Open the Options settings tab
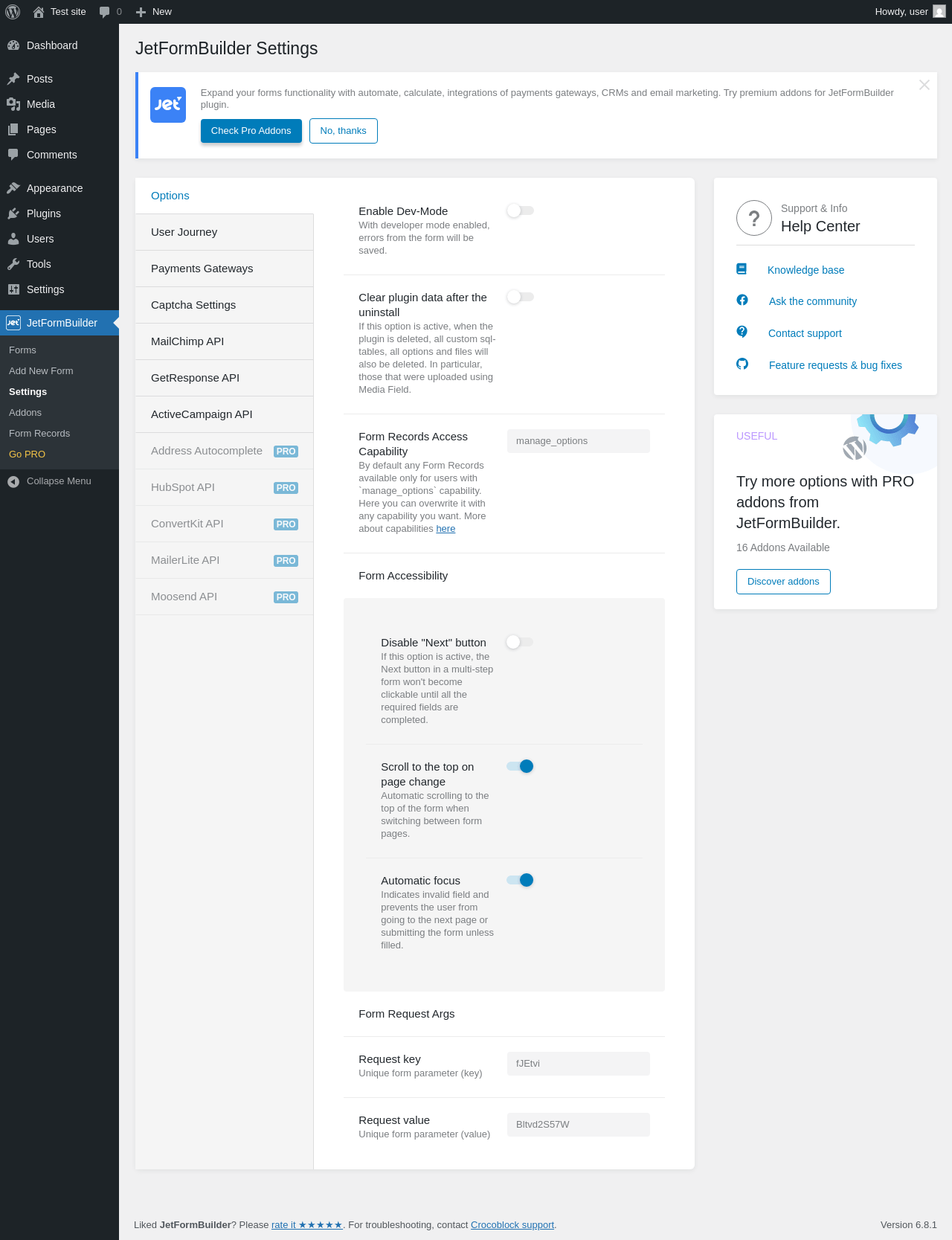This screenshot has height=1240, width=952. [x=225, y=196]
